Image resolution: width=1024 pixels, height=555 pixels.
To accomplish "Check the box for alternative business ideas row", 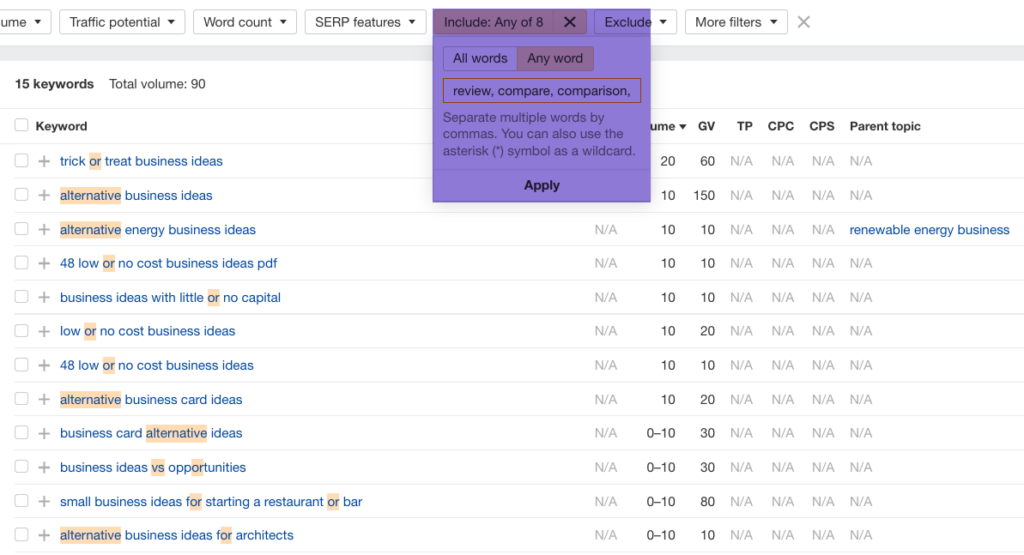I will click(x=21, y=196).
